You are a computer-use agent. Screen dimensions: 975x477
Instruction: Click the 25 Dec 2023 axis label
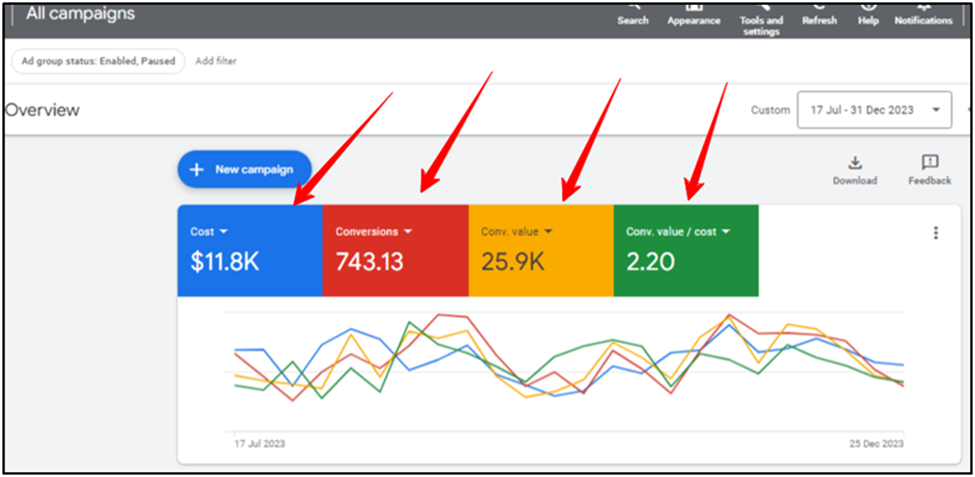pyautogui.click(x=877, y=444)
